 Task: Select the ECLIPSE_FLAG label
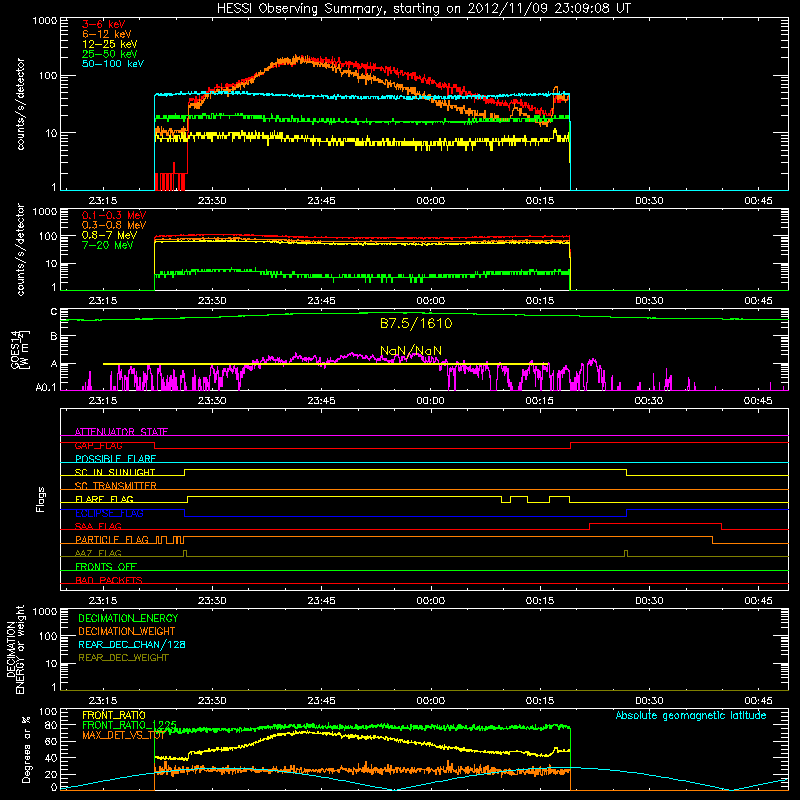[110, 513]
